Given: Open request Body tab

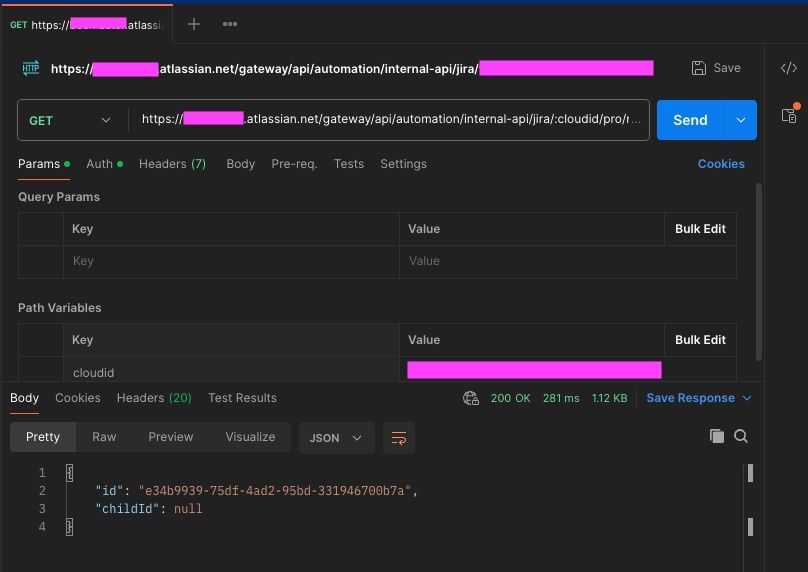Looking at the screenshot, I should (x=241, y=164).
